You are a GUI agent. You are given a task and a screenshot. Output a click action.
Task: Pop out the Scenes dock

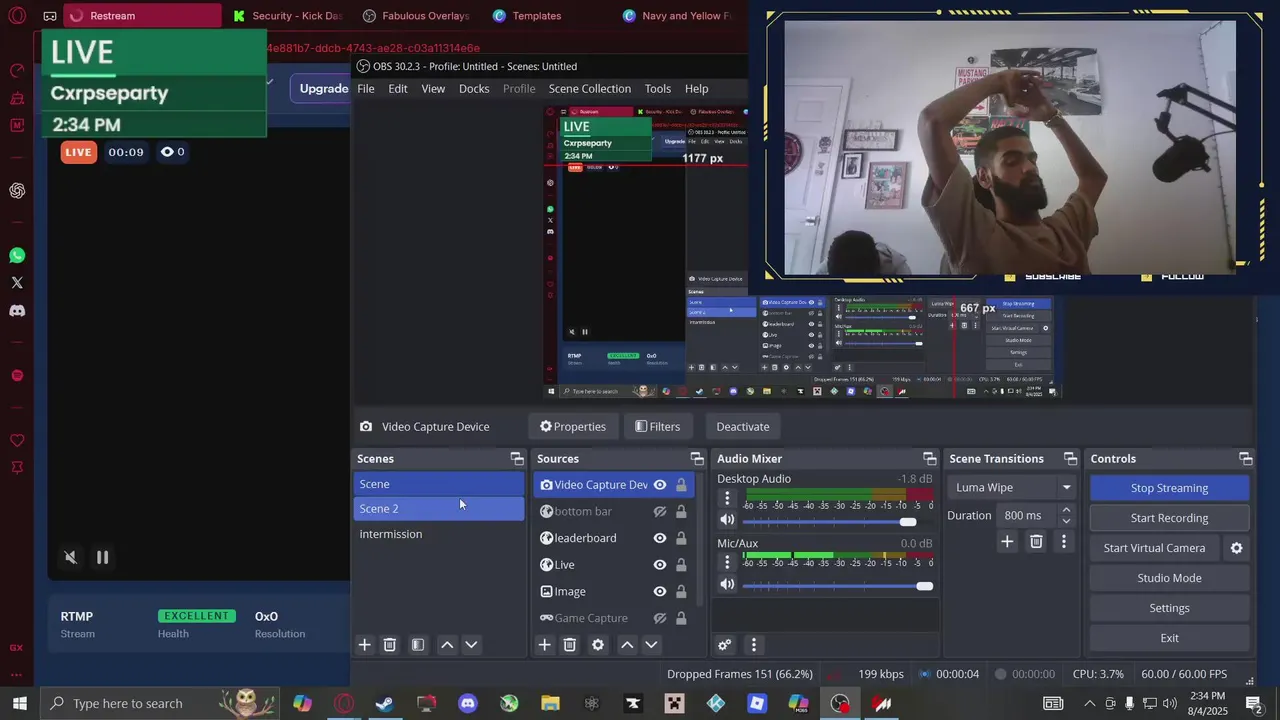[x=517, y=459]
